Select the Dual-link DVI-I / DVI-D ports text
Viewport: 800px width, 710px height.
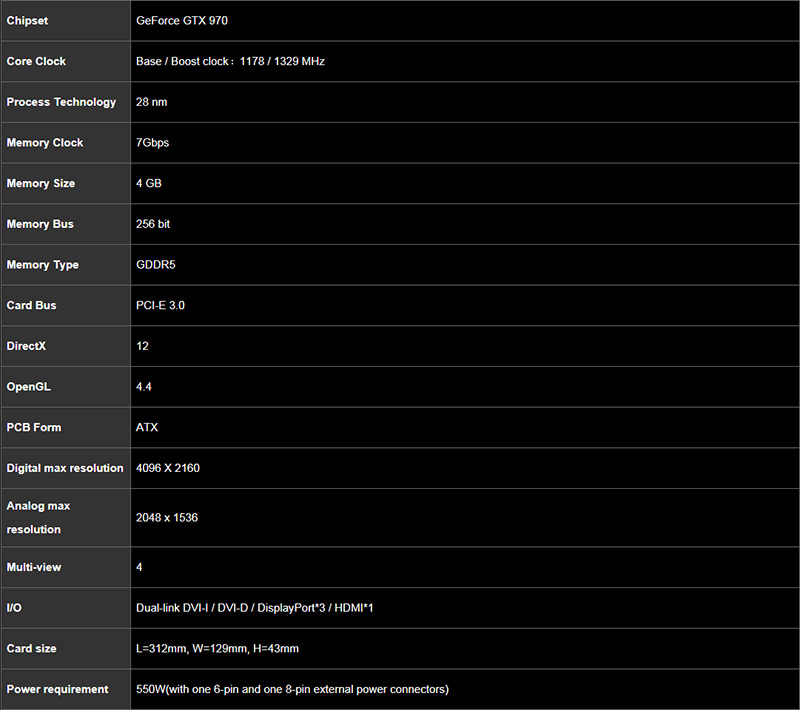[x=255, y=607]
